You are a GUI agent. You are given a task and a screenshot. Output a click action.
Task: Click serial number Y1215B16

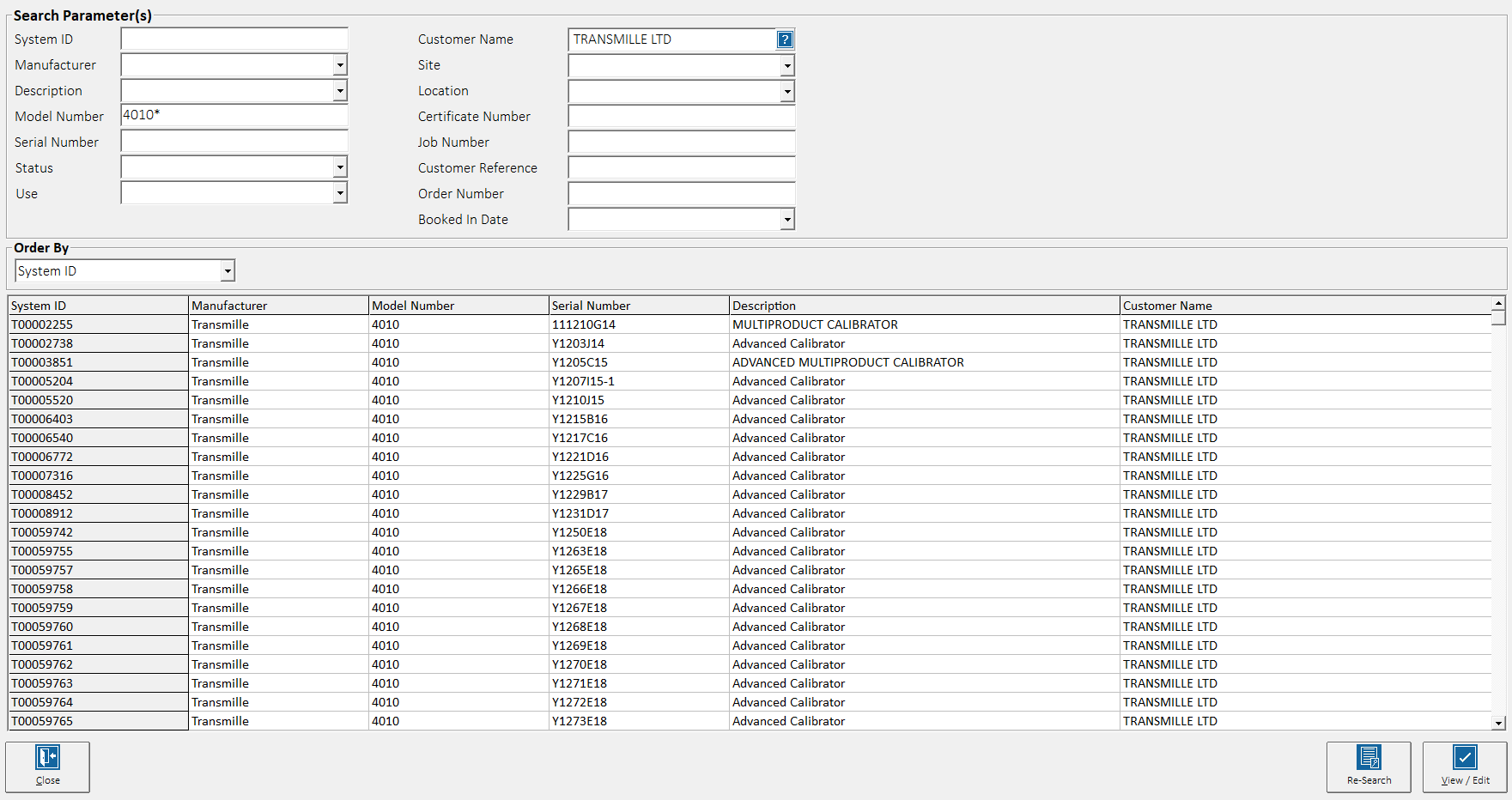tap(580, 419)
